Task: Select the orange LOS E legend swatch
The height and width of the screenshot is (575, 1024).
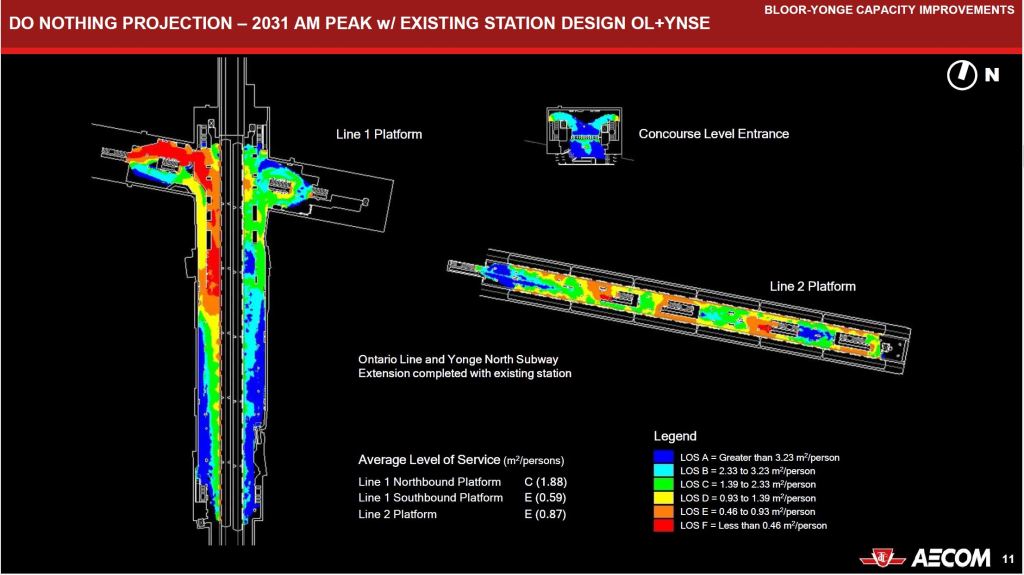Action: (664, 511)
